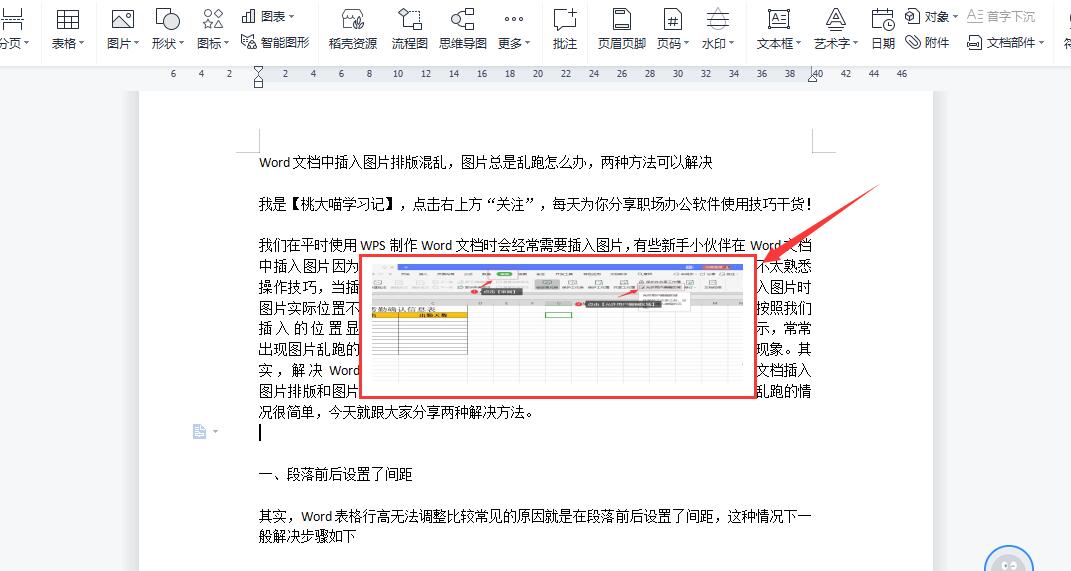Click the paragraph layout icon in left margin

pyautogui.click(x=199, y=431)
